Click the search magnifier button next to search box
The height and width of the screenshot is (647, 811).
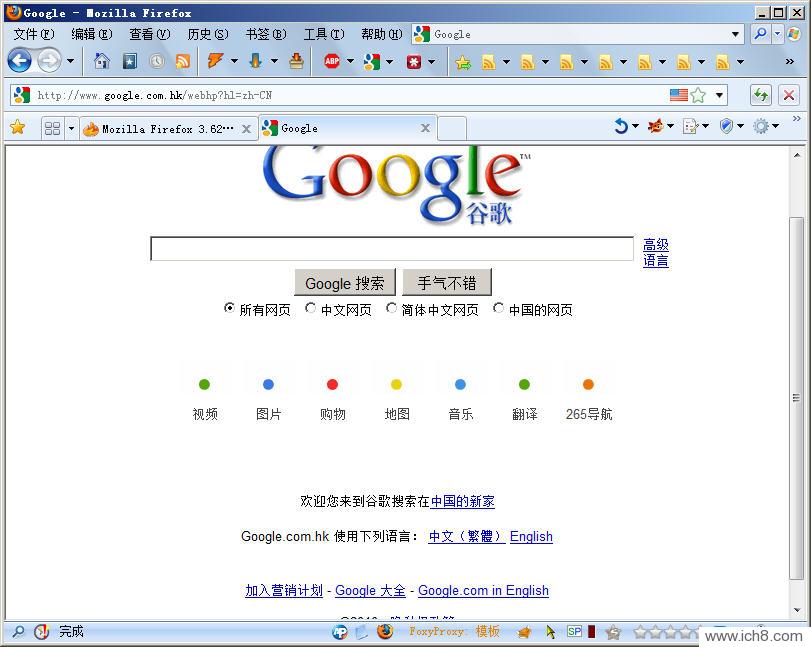[x=761, y=34]
